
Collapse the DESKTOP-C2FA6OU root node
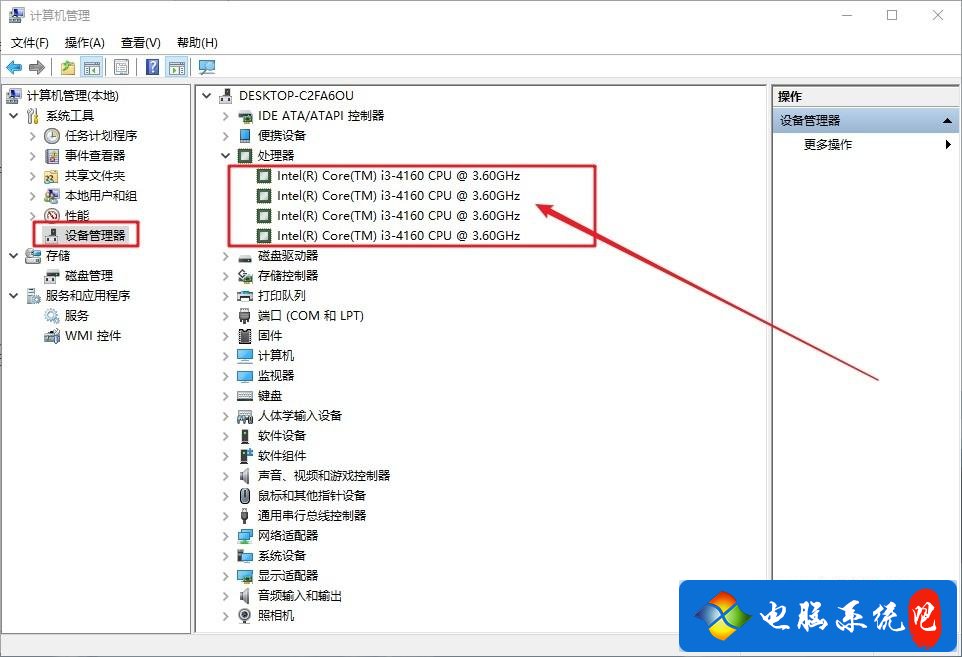pos(207,96)
